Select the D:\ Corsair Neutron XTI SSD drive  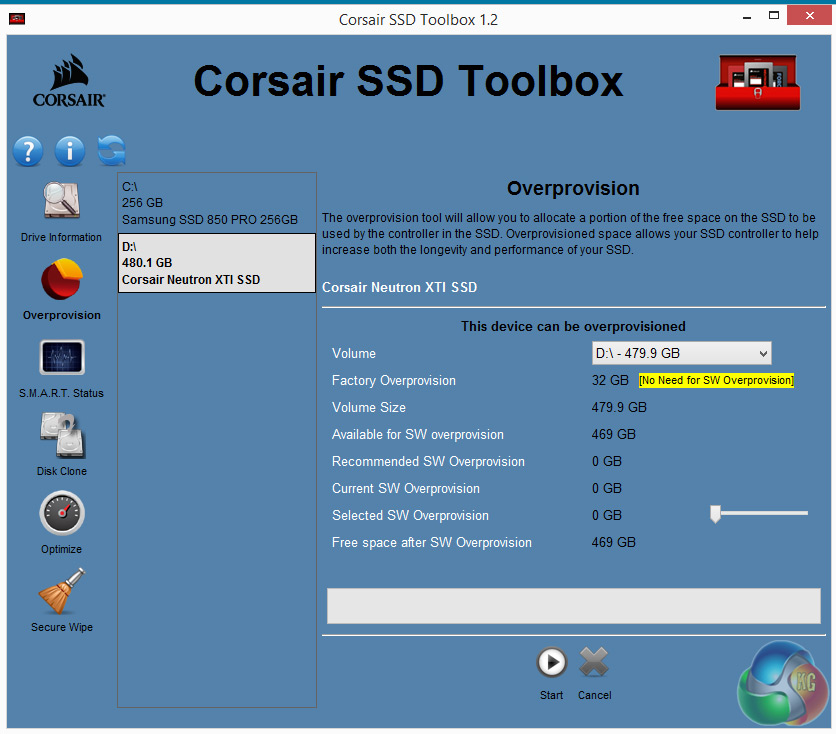(216, 263)
